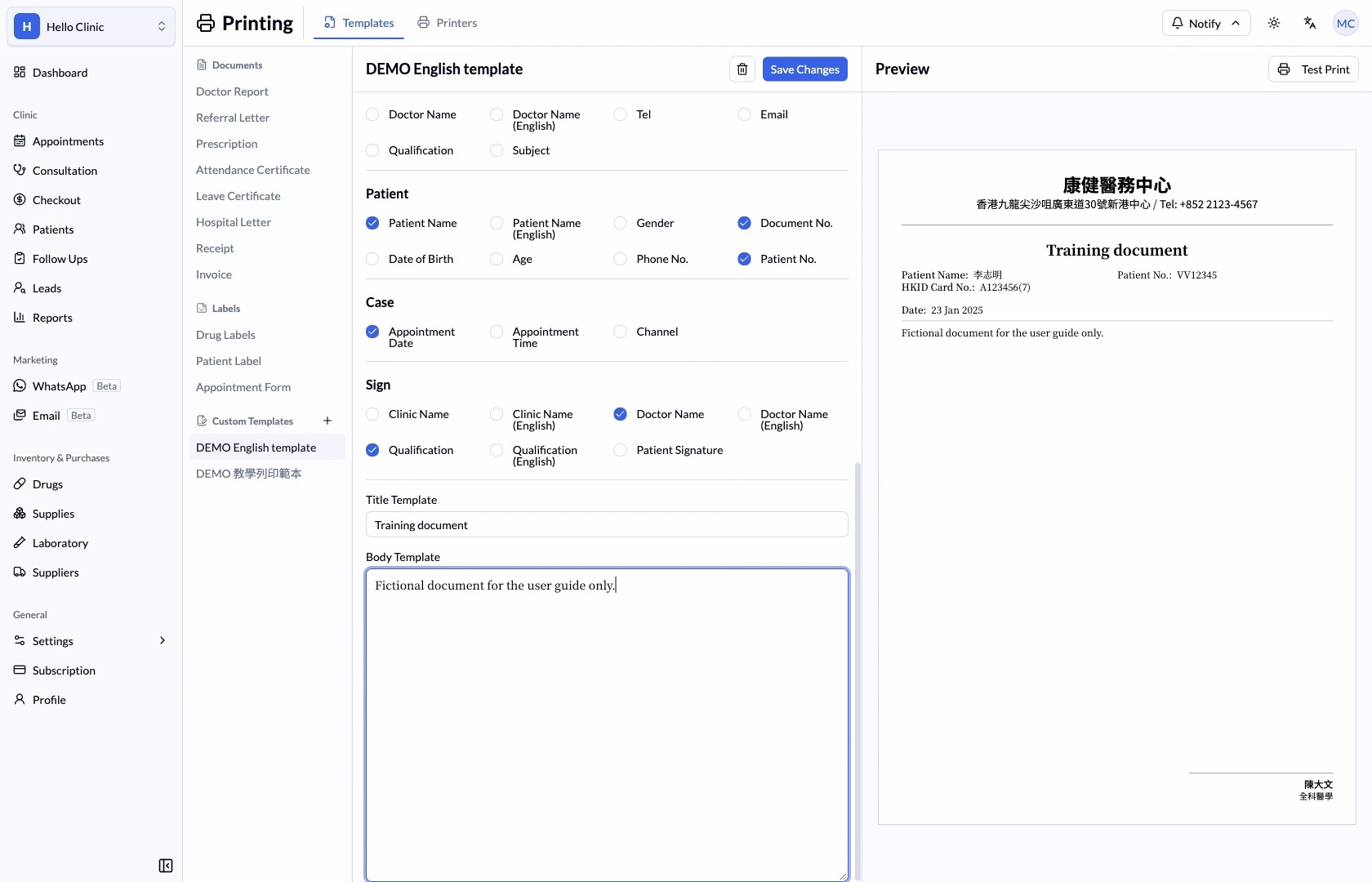
Task: Click the Save Changes button
Action: click(805, 69)
